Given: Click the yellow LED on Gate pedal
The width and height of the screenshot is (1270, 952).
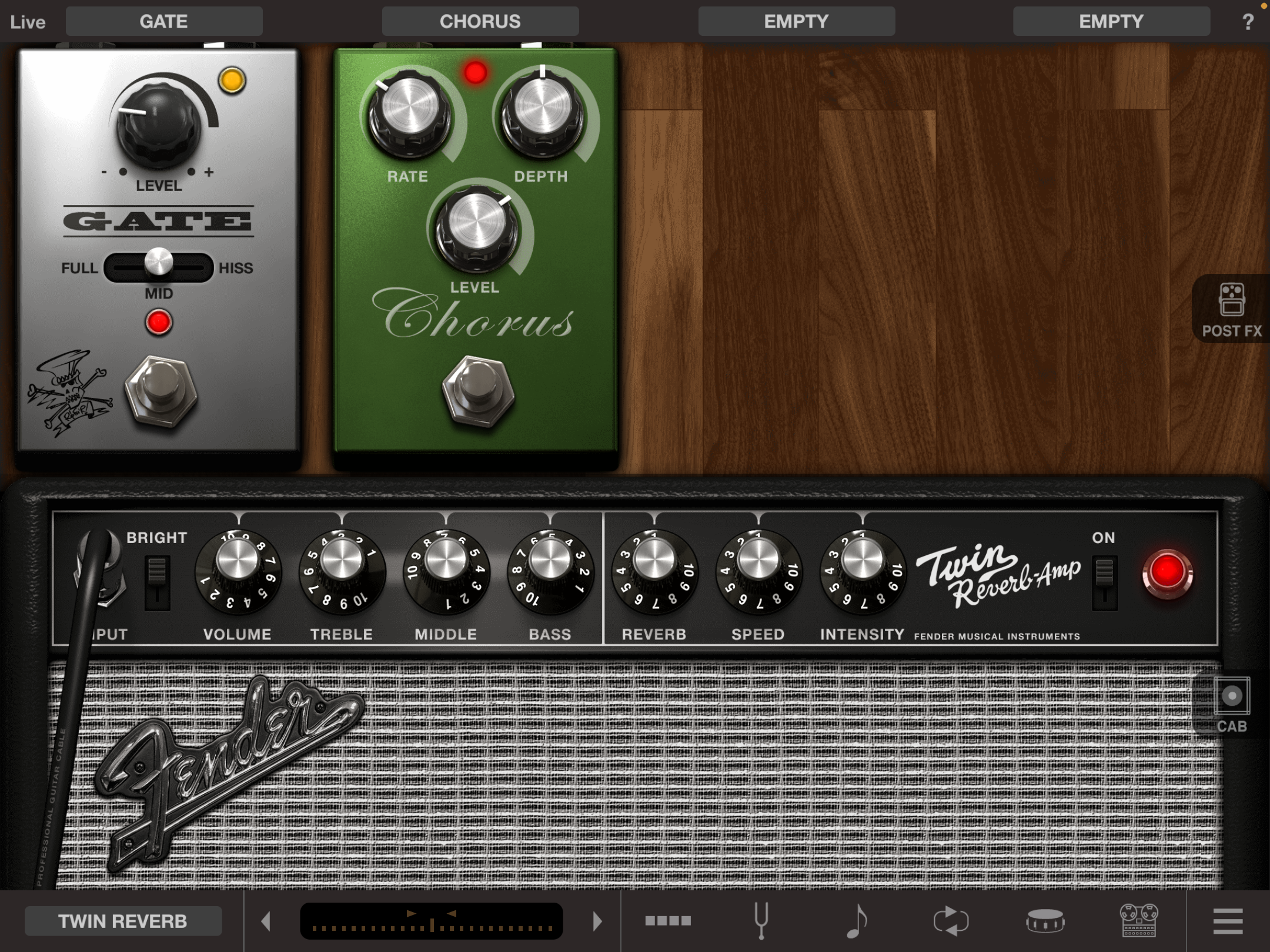Looking at the screenshot, I should 232,80.
